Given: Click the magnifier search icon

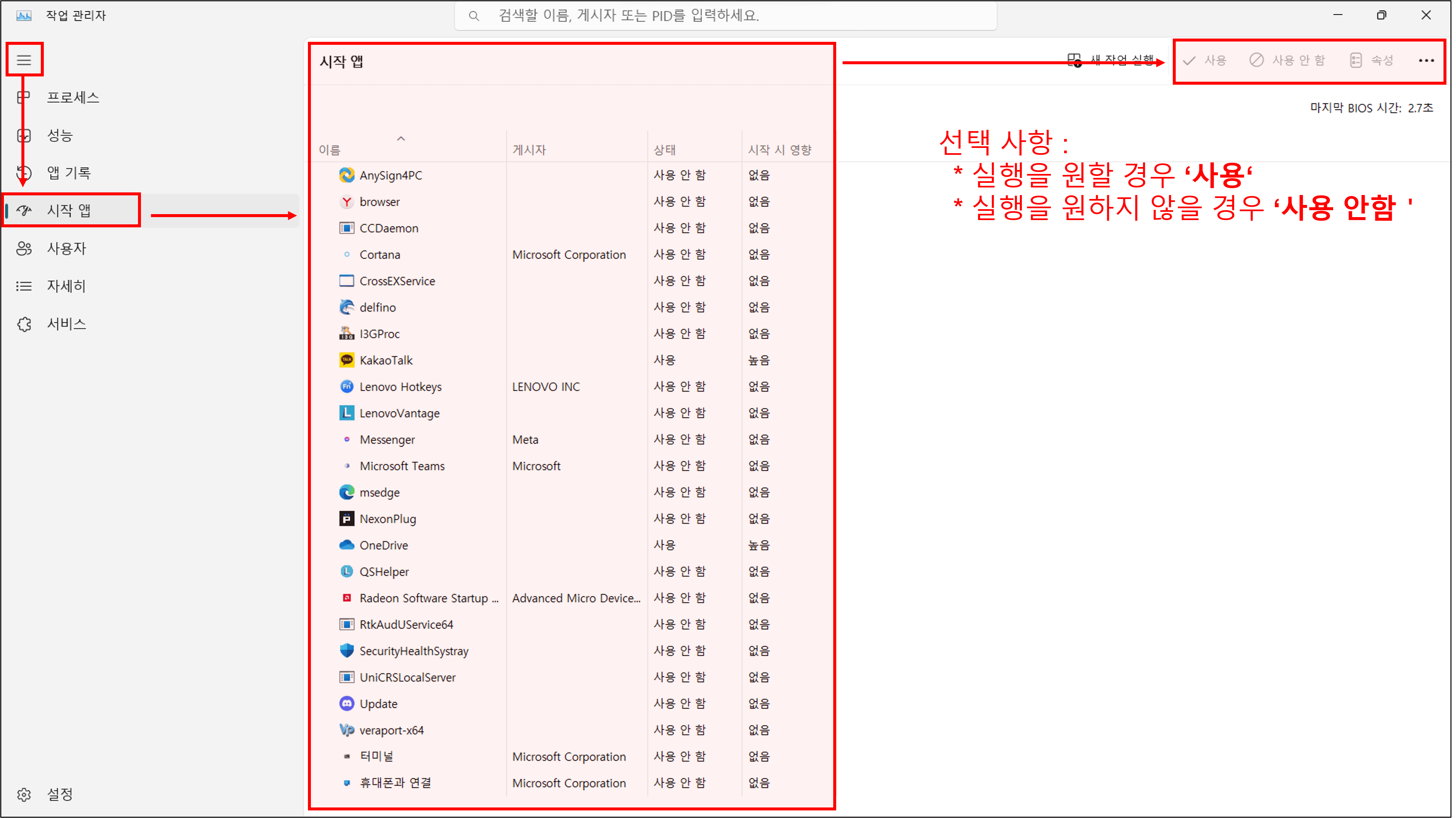Looking at the screenshot, I should (474, 16).
